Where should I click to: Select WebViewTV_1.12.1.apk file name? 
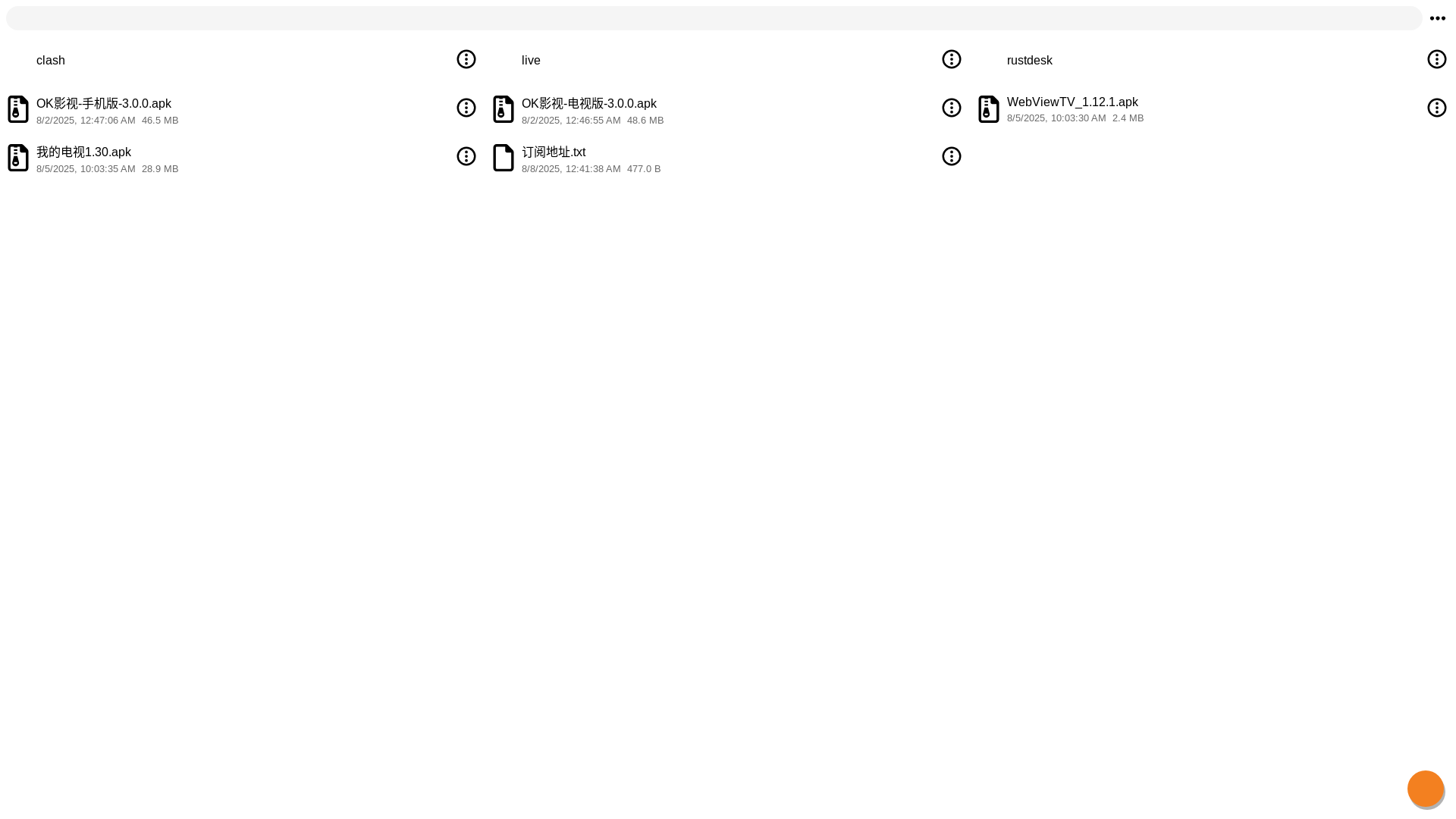1072,102
